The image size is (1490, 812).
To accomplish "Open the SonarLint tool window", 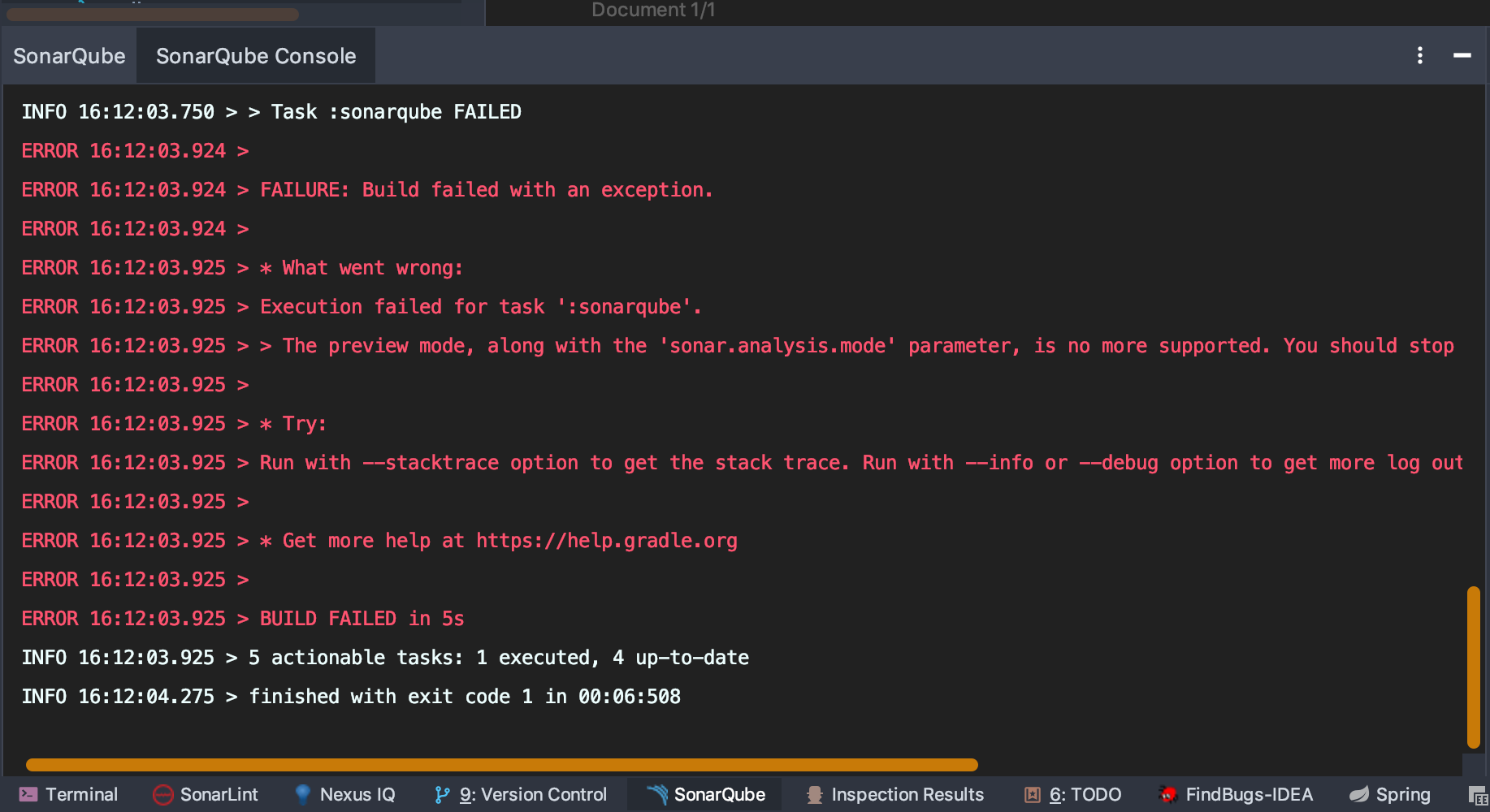I will pos(205,794).
